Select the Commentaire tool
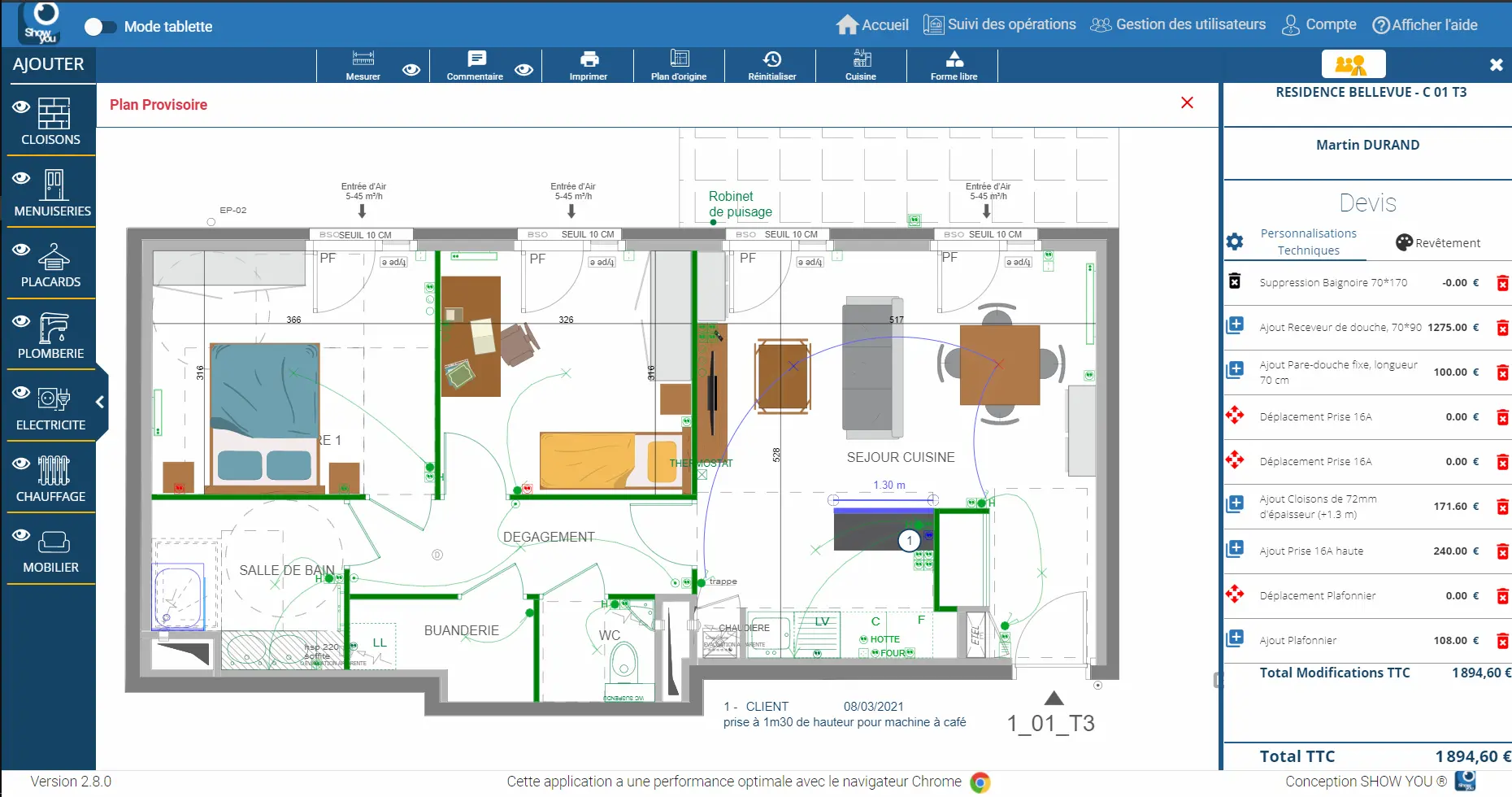1512x797 pixels. (476, 65)
